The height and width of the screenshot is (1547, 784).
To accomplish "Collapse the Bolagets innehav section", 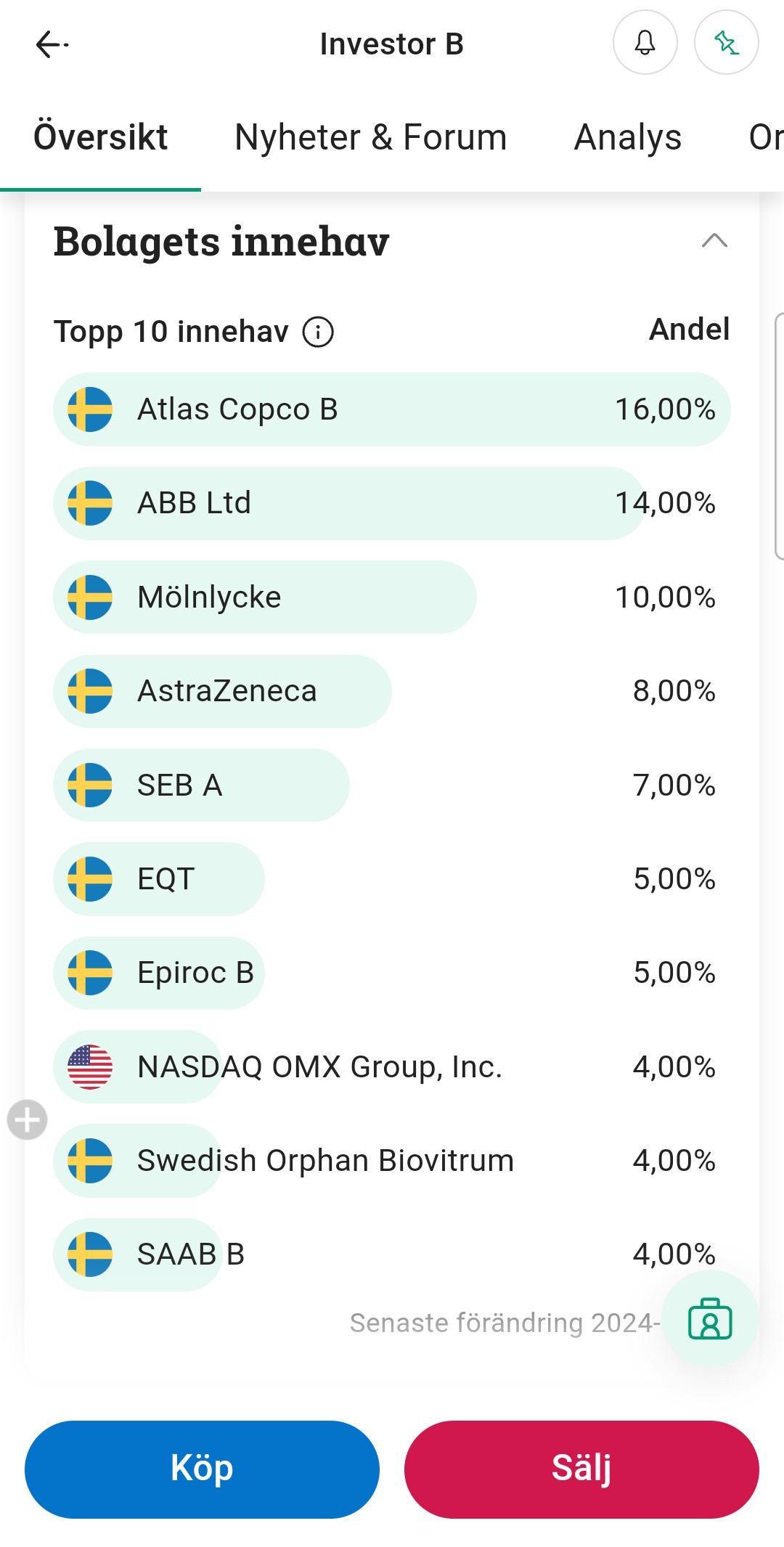I will pos(714,241).
